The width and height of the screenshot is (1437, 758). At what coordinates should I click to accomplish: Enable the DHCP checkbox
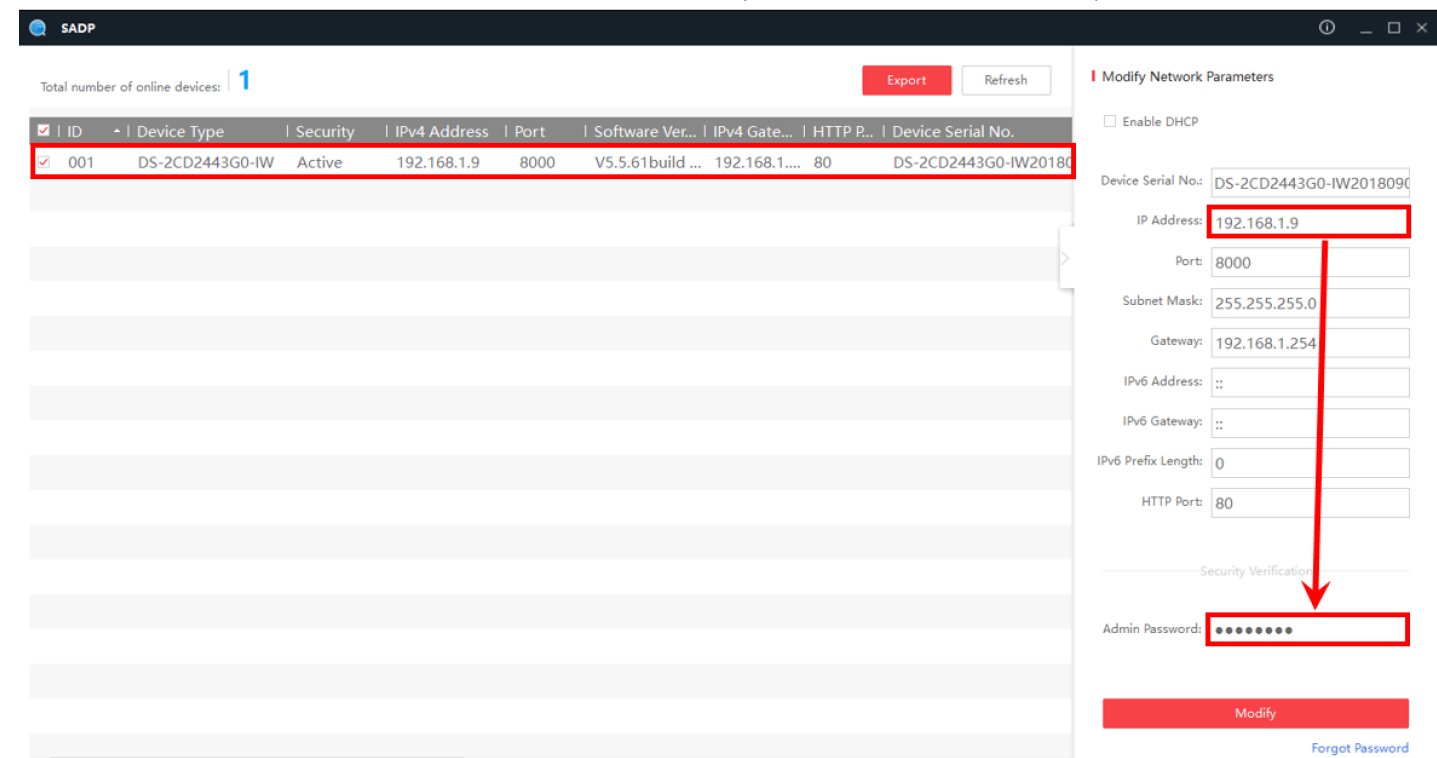1109,121
